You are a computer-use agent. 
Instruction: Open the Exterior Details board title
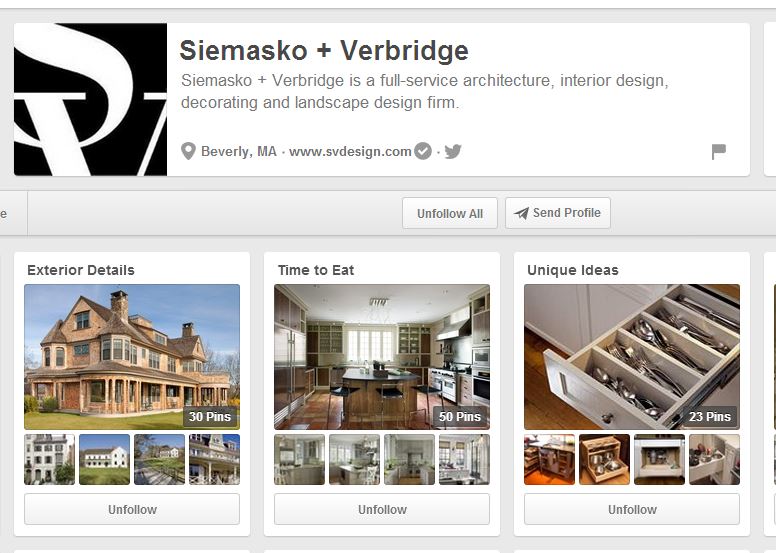click(x=81, y=270)
